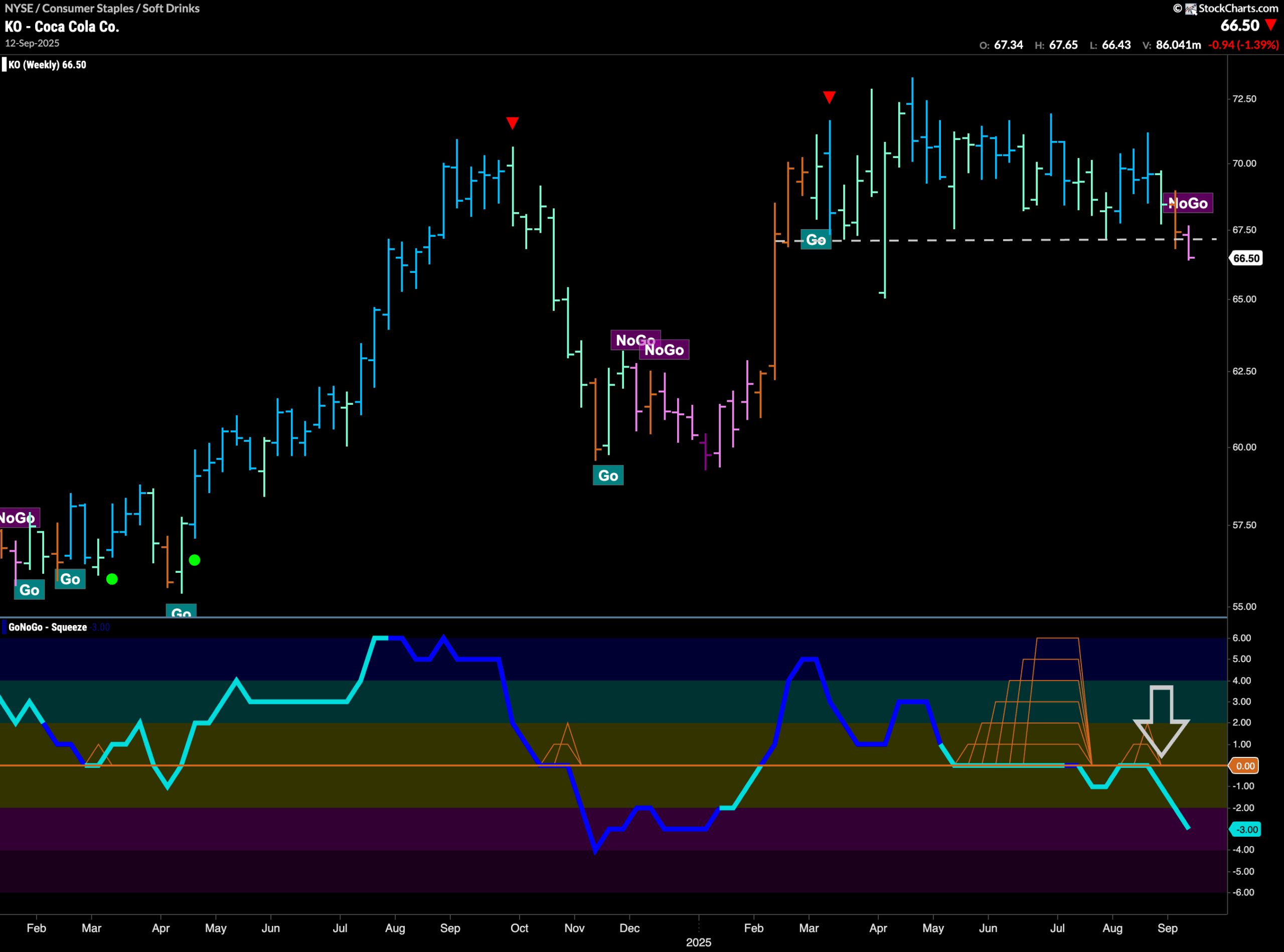Click the red triangle marker above the September 2024 peak
Image resolution: width=1284 pixels, height=952 pixels.
click(512, 123)
